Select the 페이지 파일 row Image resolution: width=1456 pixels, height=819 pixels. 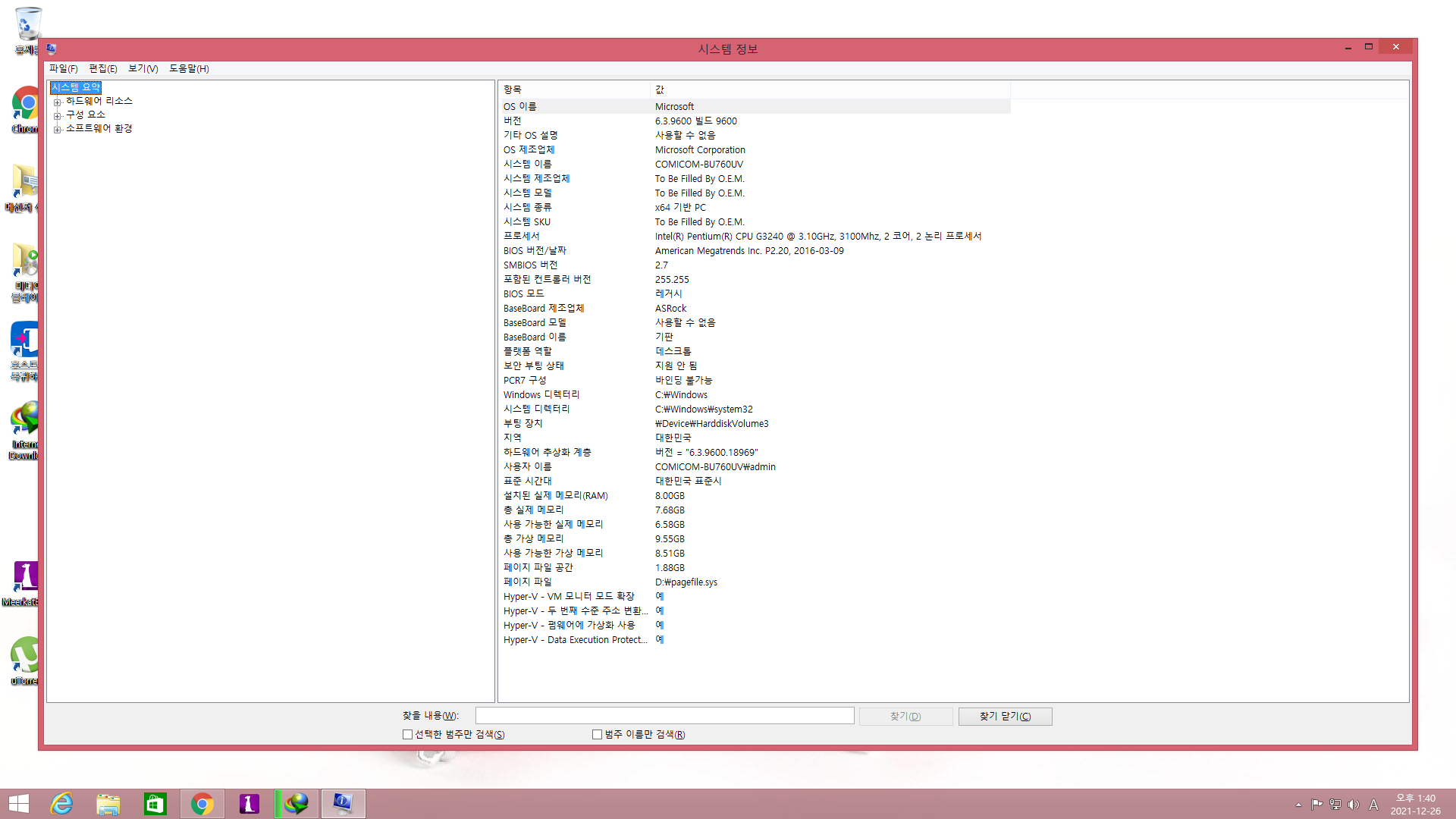[x=755, y=582]
